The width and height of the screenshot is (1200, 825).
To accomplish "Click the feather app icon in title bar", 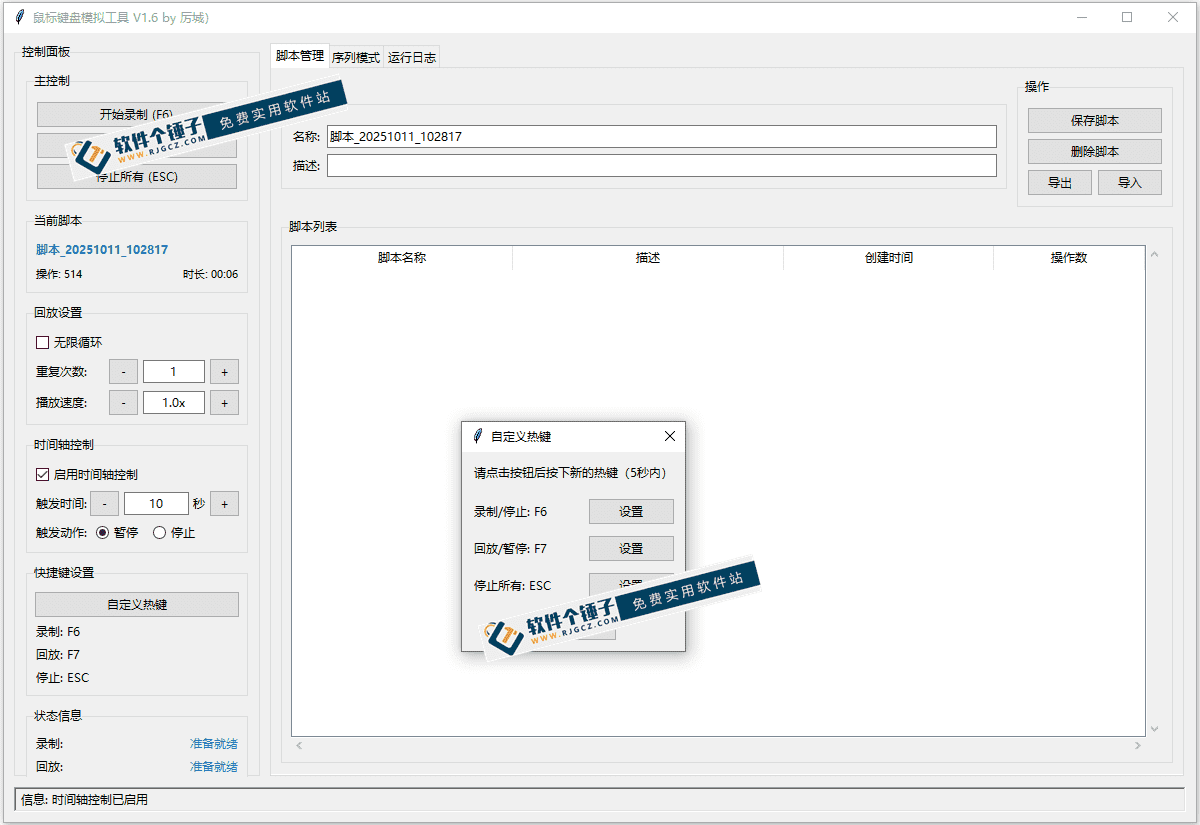I will pyautogui.click(x=20, y=17).
